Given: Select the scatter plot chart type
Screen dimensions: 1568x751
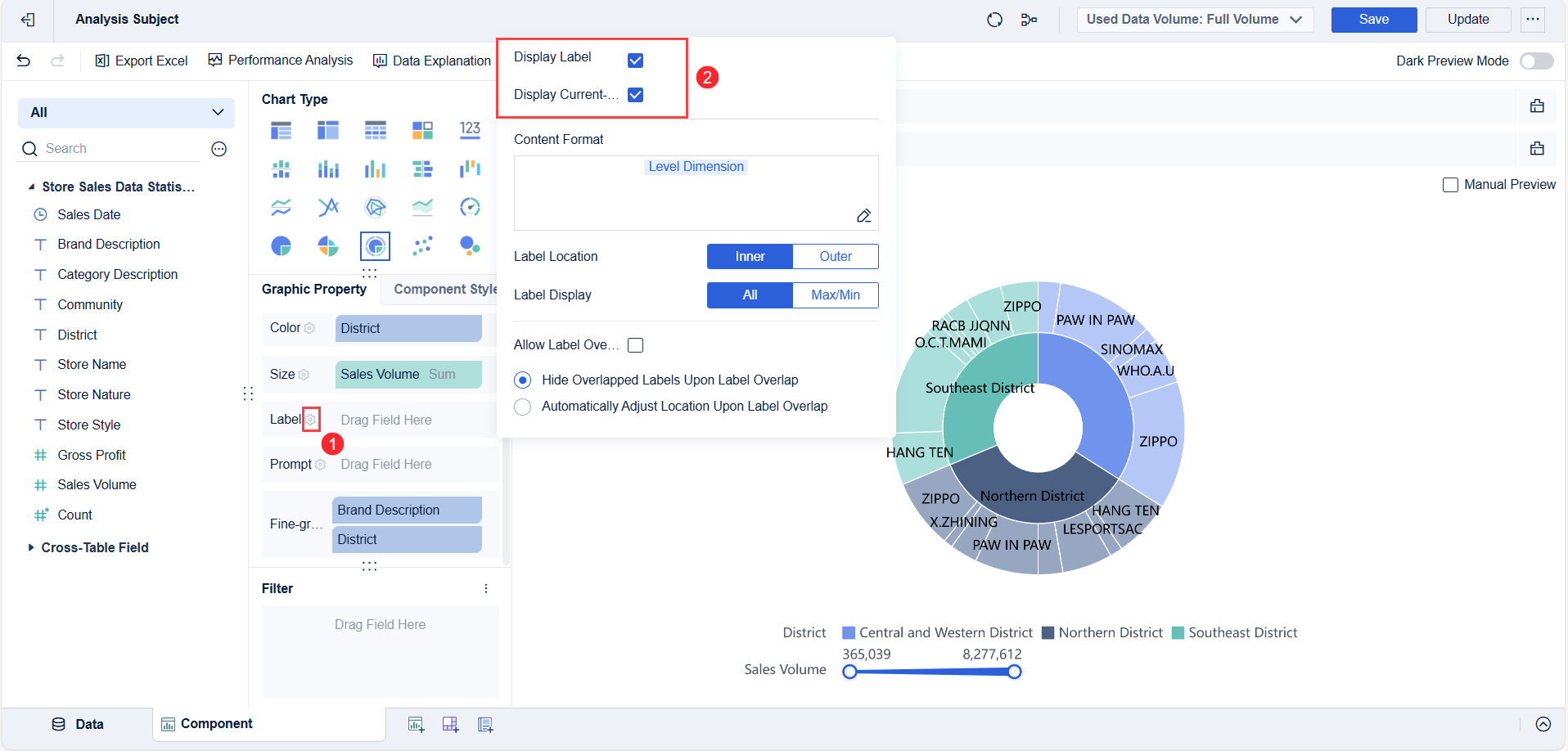Looking at the screenshot, I should (423, 245).
